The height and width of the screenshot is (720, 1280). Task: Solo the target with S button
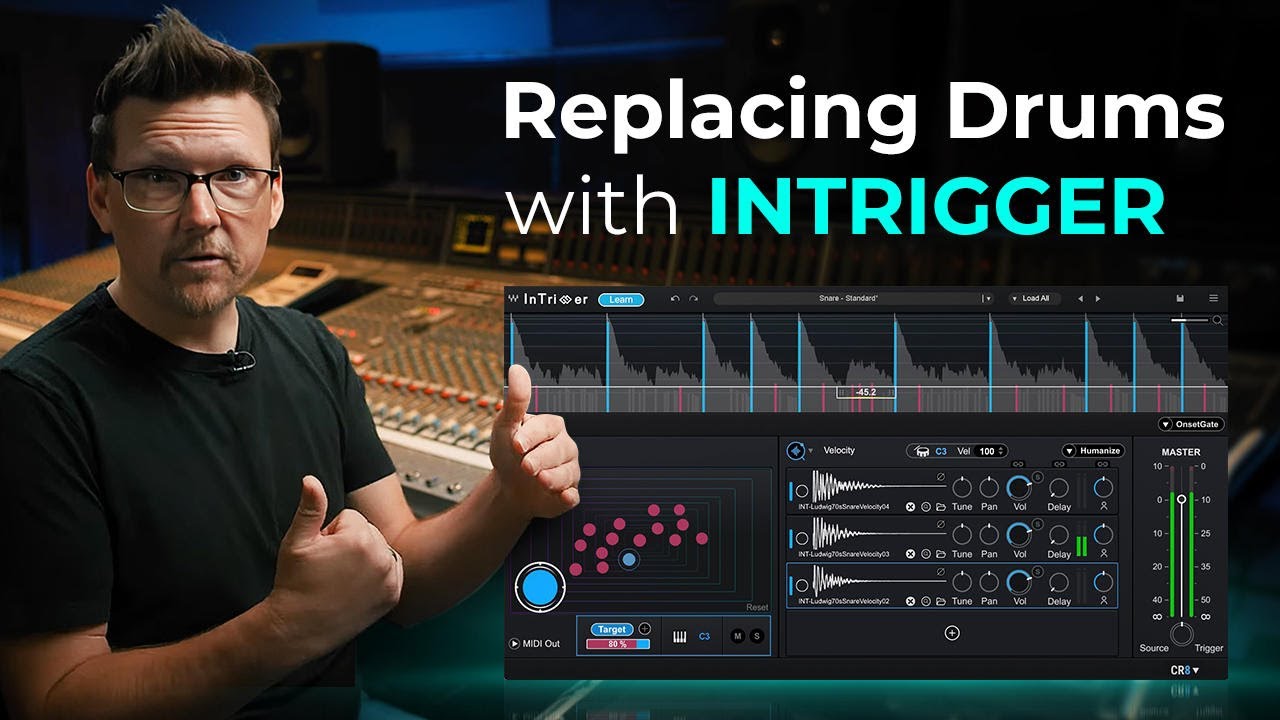[756, 636]
